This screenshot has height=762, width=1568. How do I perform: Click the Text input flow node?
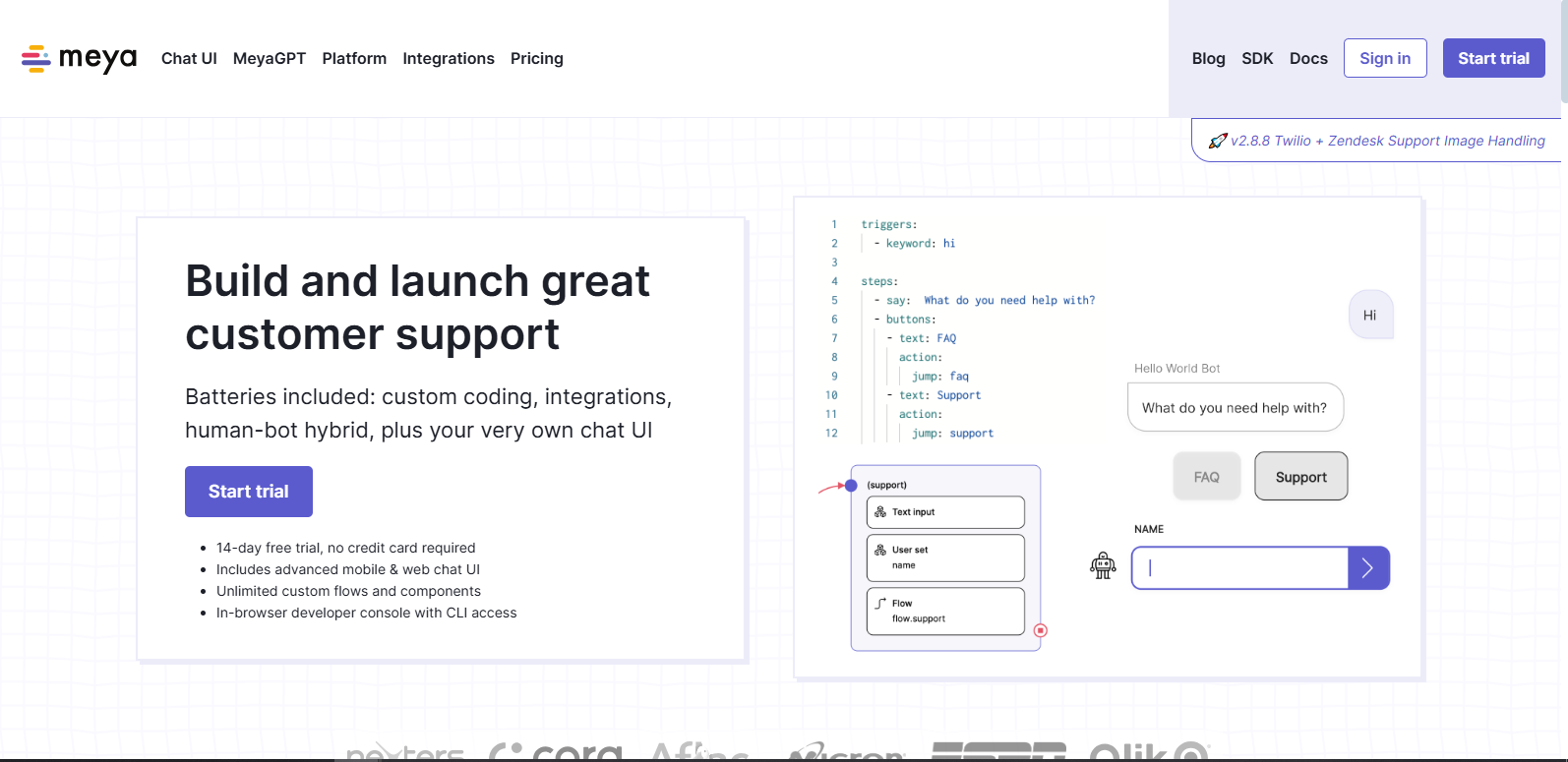pos(945,512)
